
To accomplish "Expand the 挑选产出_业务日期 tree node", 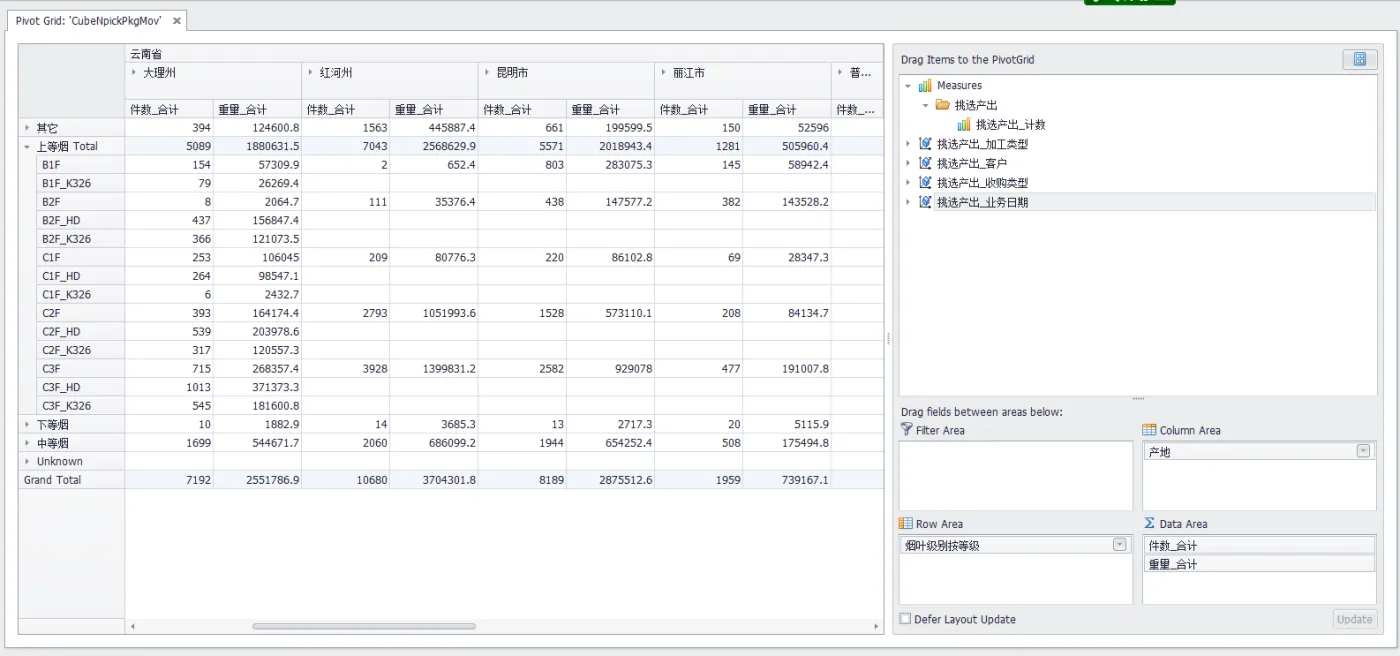I will [908, 202].
